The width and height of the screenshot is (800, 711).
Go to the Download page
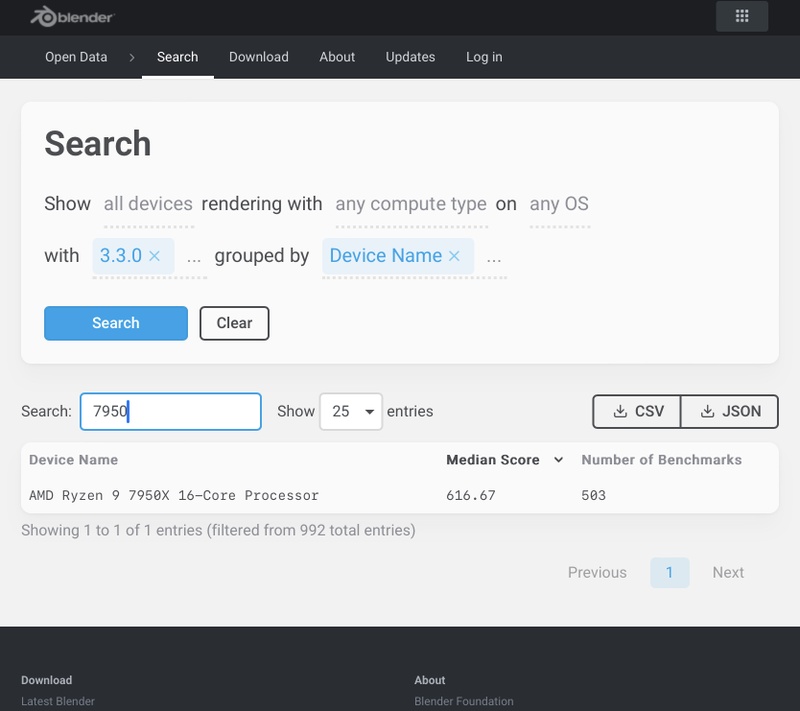(x=259, y=57)
